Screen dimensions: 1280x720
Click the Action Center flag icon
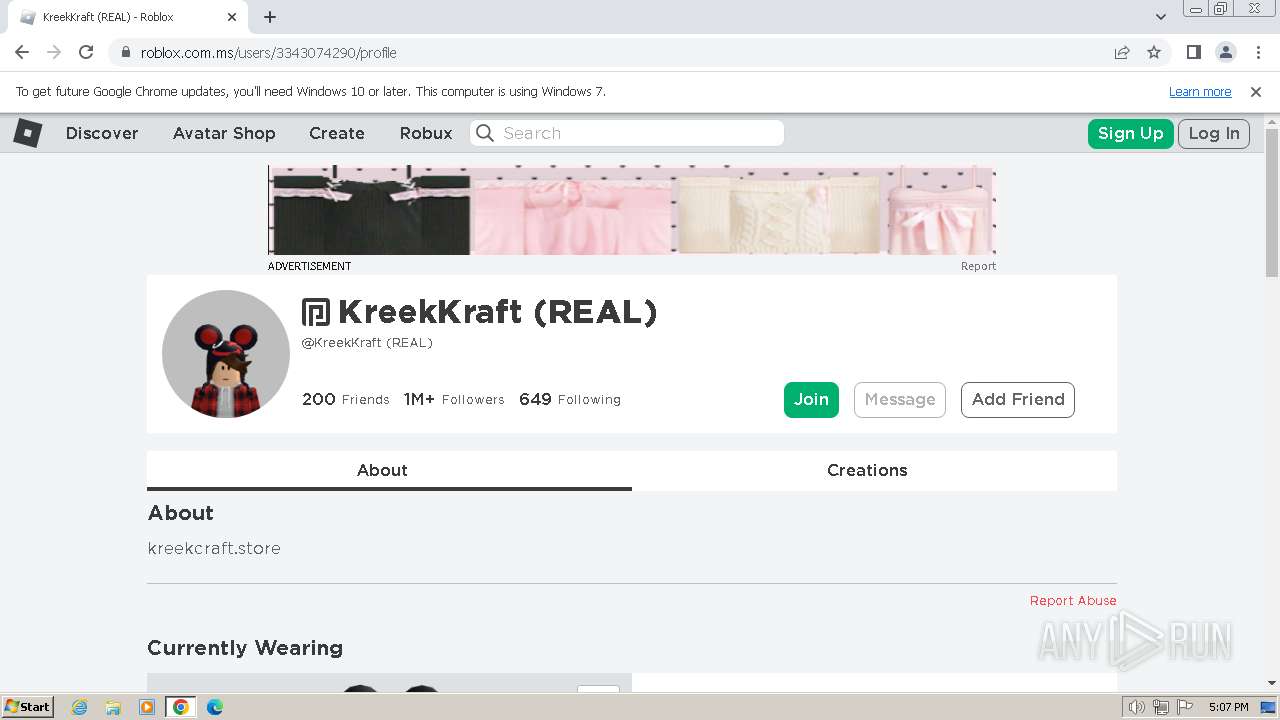(1184, 707)
